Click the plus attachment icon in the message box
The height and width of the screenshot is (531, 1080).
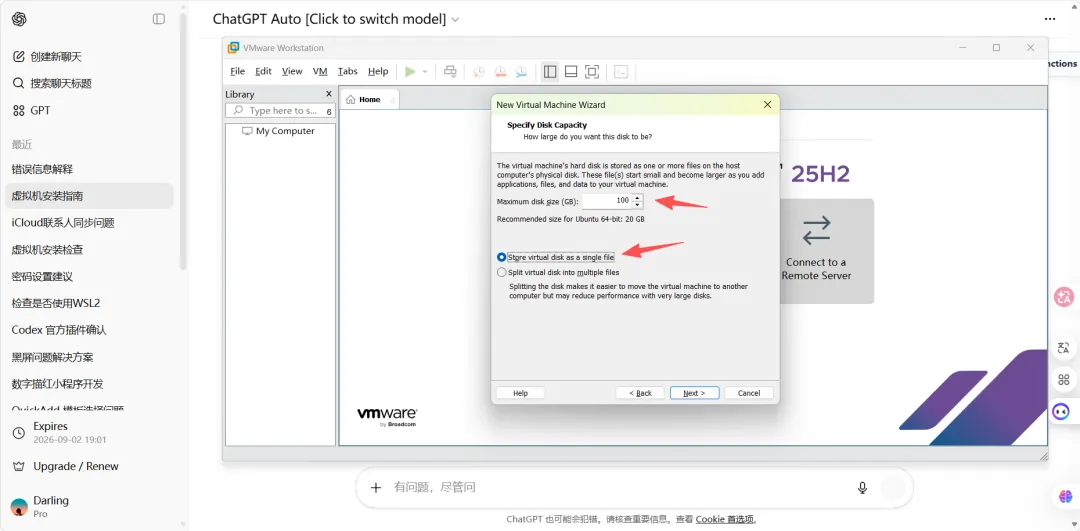375,488
